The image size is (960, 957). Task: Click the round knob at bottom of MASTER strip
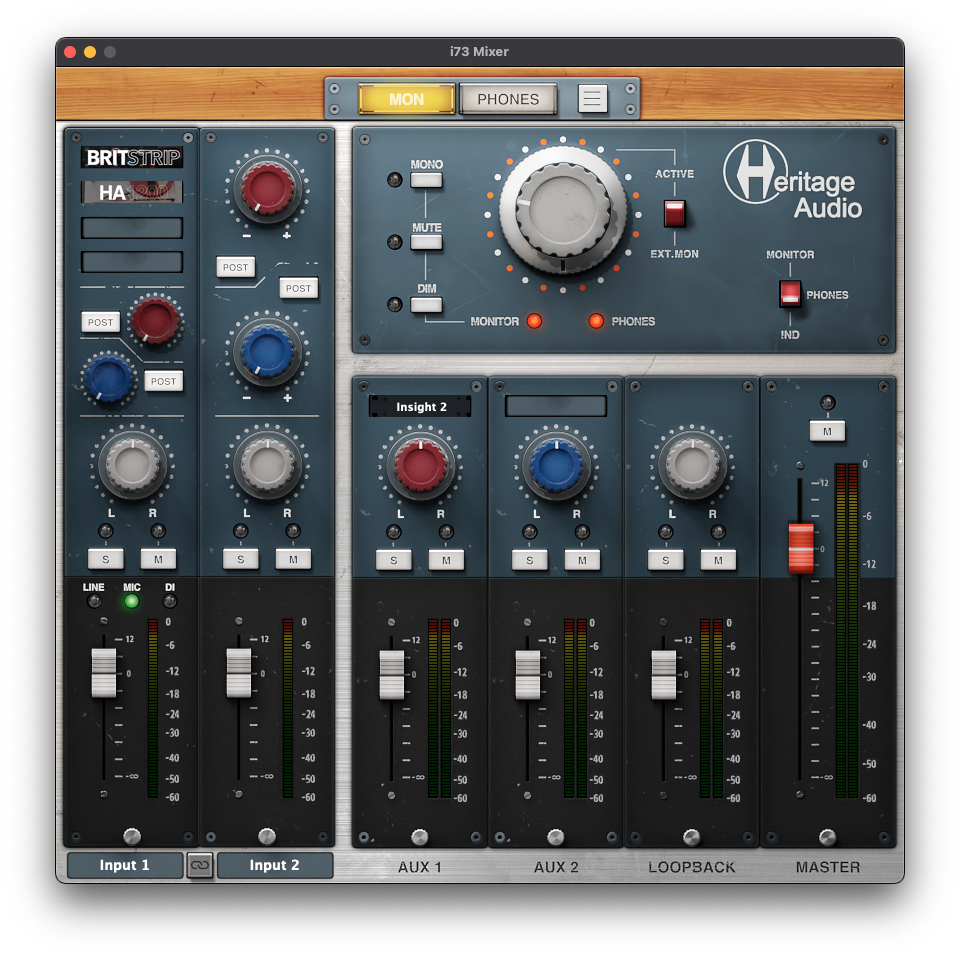(x=827, y=836)
